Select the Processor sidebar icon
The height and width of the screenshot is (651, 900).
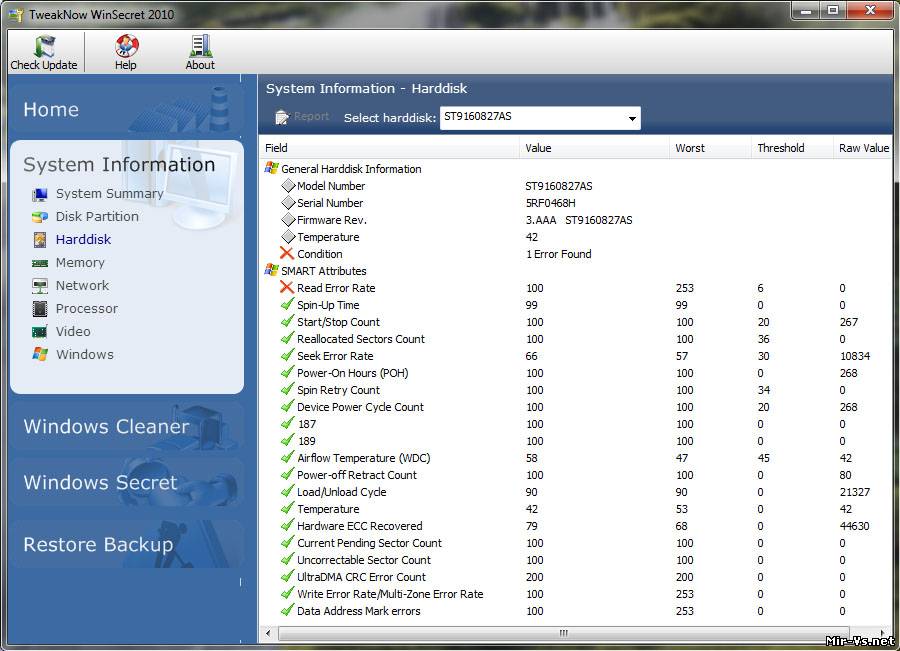pyautogui.click(x=40, y=309)
